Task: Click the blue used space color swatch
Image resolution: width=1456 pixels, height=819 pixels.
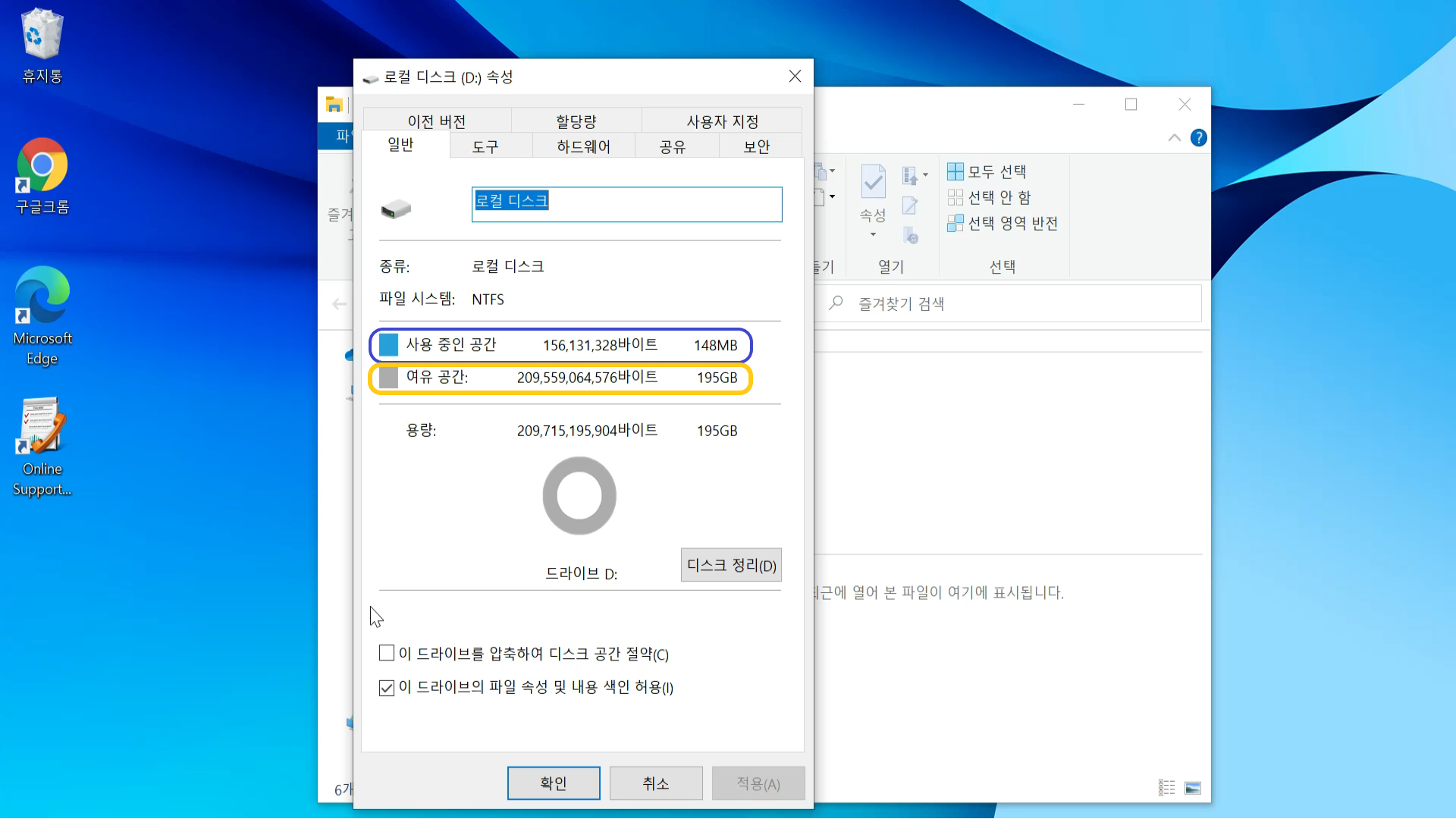Action: pos(388,345)
